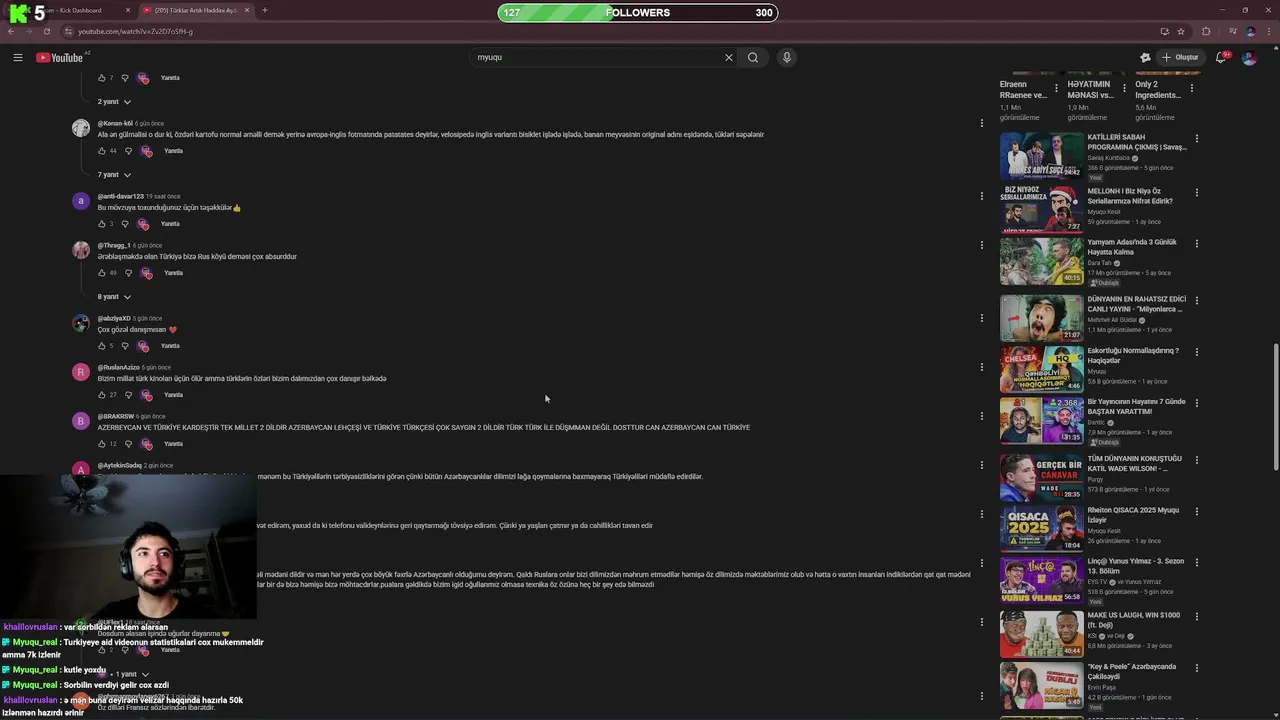The image size is (1280, 720).
Task: Reply to @abziyaXD using Yanıtla
Action: (170, 346)
